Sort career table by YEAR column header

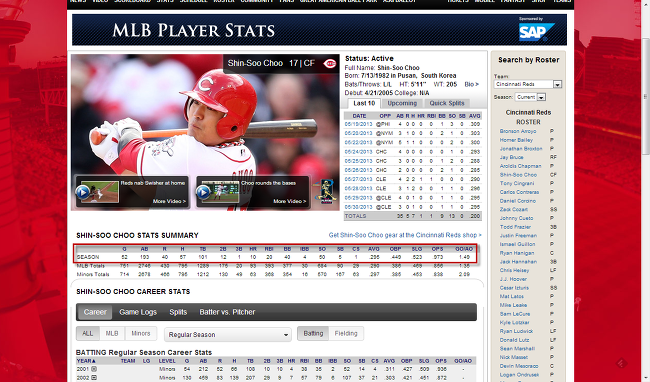[x=86, y=361]
